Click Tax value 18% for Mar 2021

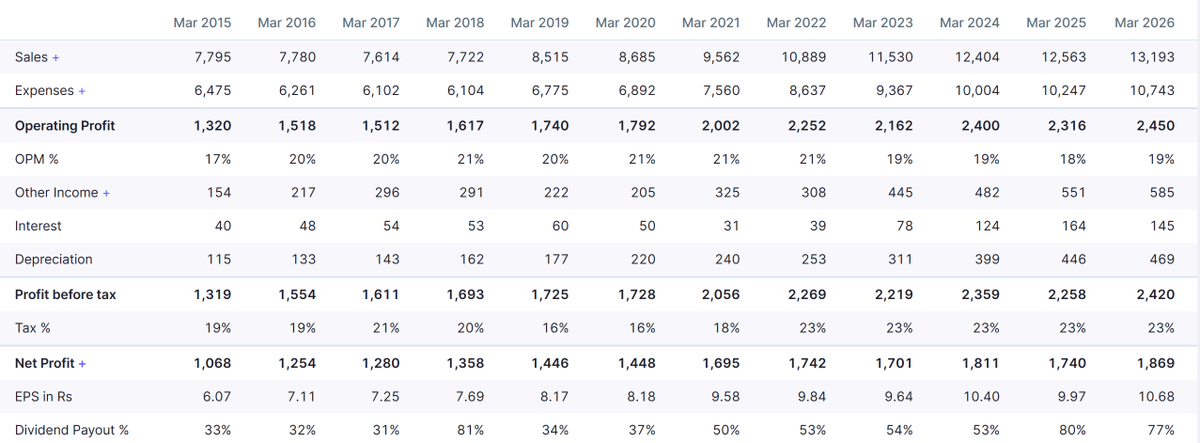coord(728,328)
